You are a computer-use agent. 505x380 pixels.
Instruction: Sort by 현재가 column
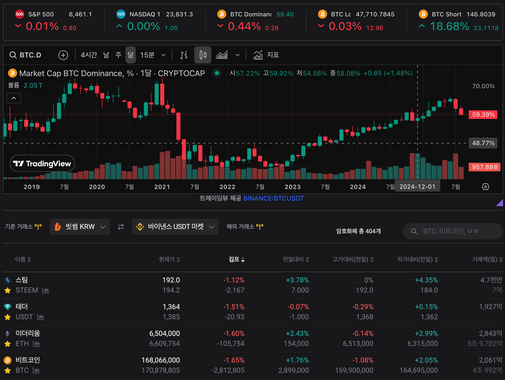point(169,259)
